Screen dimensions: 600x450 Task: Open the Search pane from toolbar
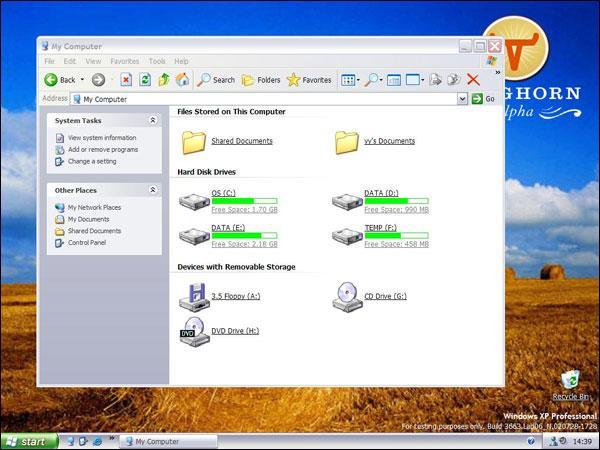click(x=216, y=80)
